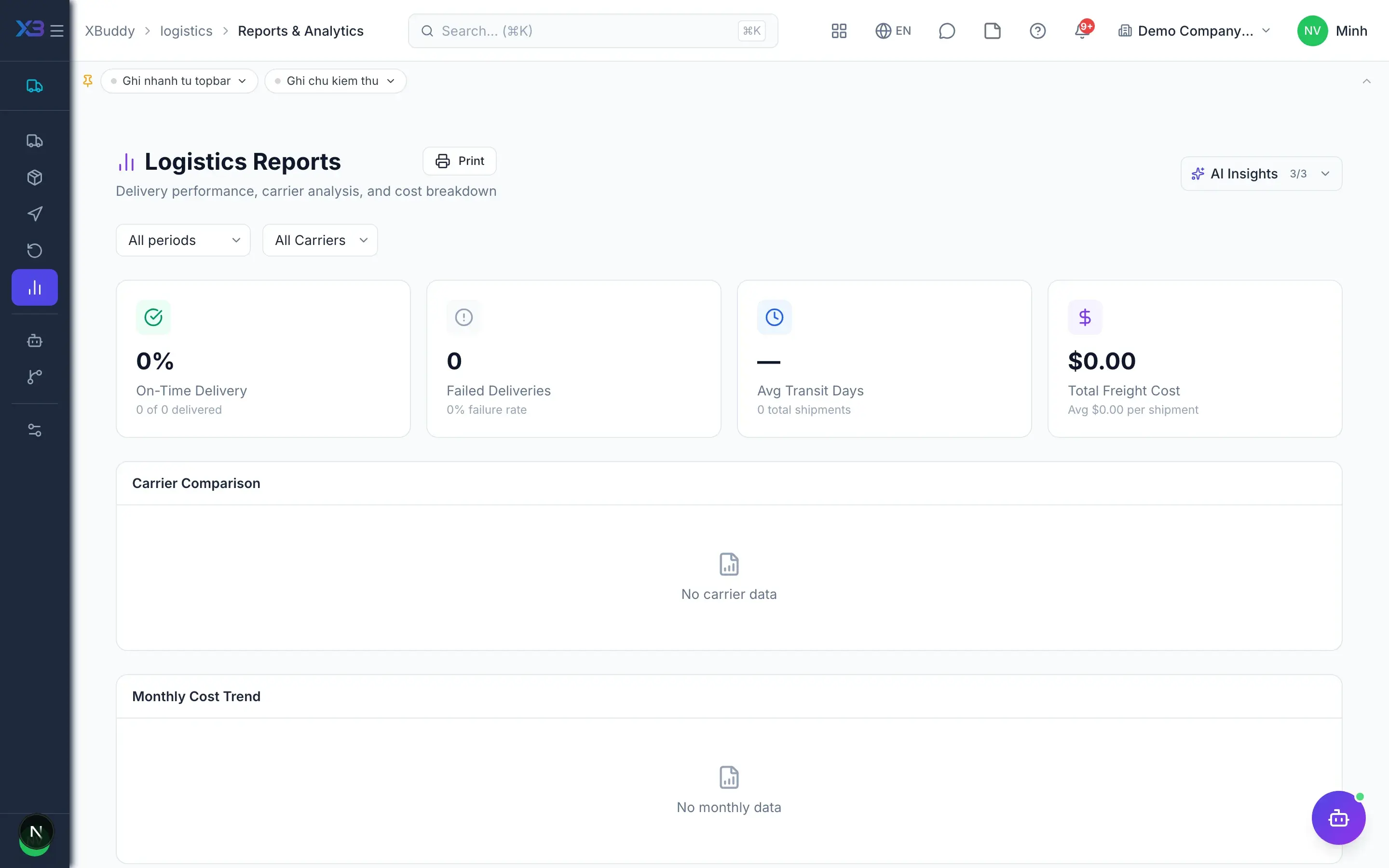This screenshot has height=868, width=1389.
Task: Click the No carrier data message
Action: [x=729, y=594]
